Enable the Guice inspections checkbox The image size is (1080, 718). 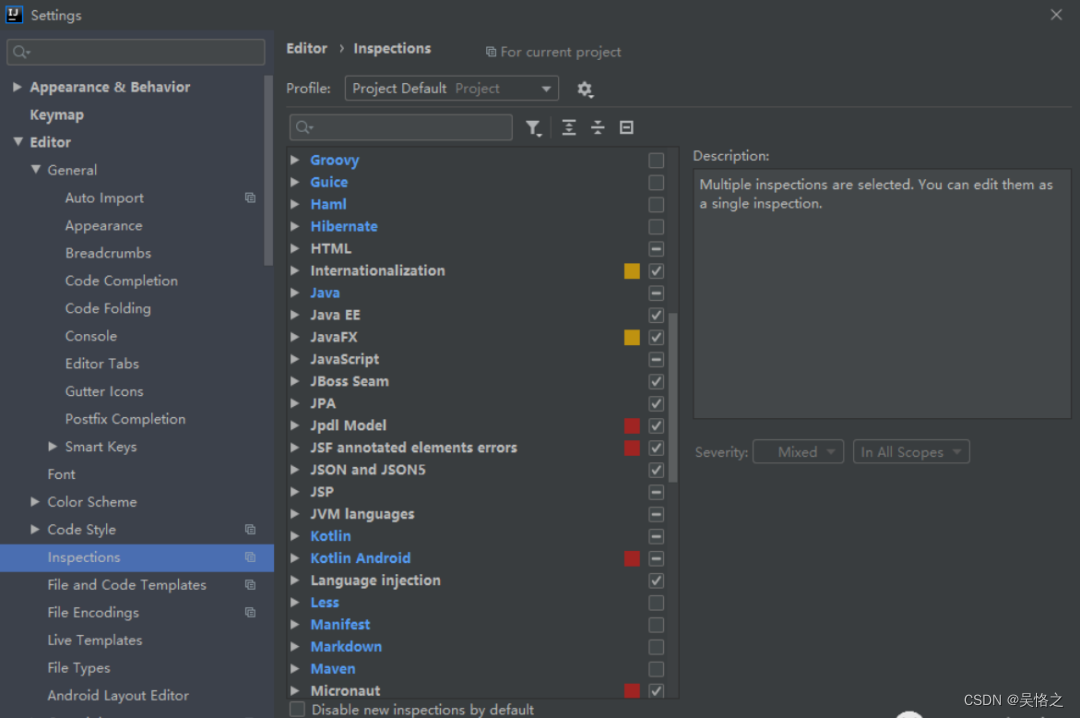pyautogui.click(x=656, y=183)
